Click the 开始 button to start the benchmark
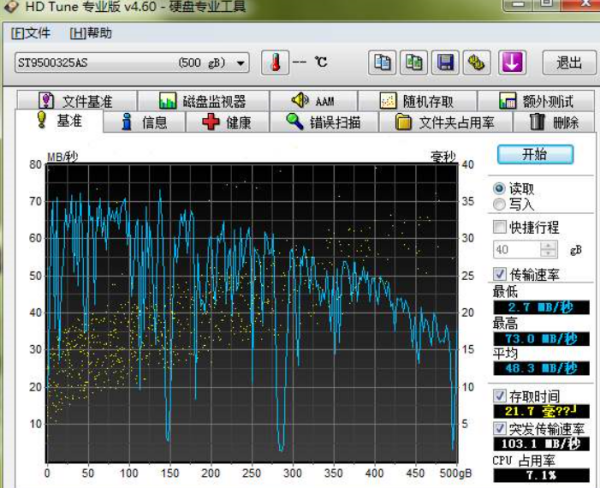This screenshot has height=488, width=600. click(535, 155)
